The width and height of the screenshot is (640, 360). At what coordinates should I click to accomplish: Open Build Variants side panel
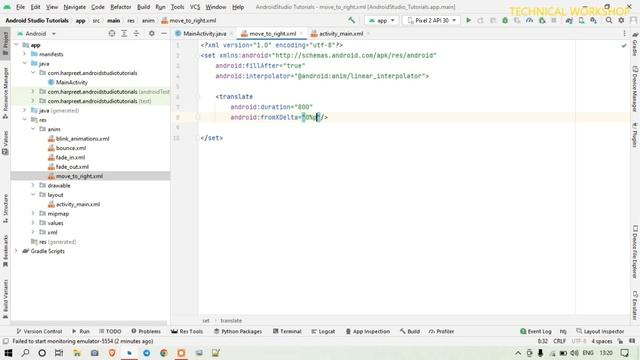pyautogui.click(x=5, y=299)
